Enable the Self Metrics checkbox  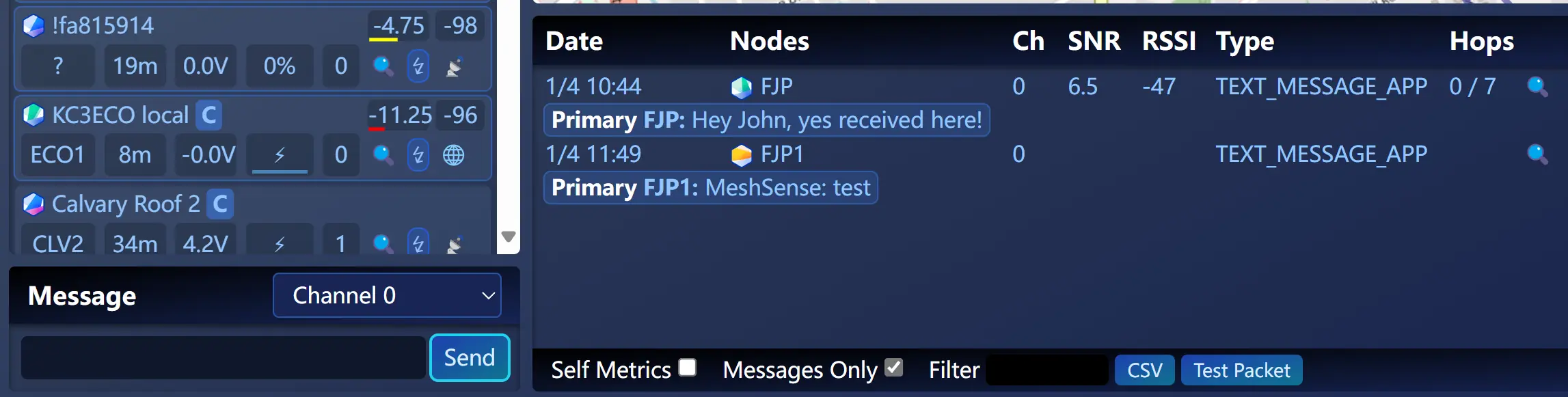(688, 368)
